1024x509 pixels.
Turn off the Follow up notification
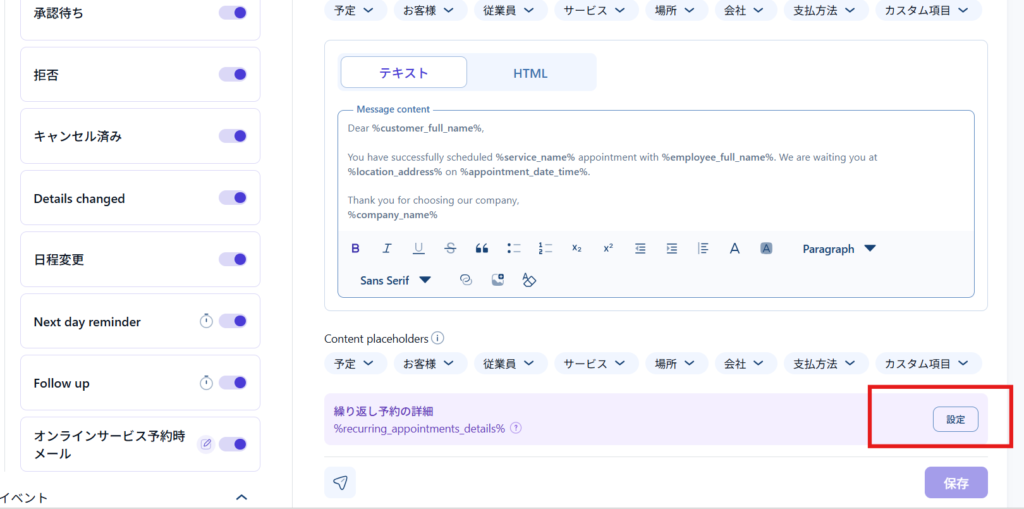(233, 382)
